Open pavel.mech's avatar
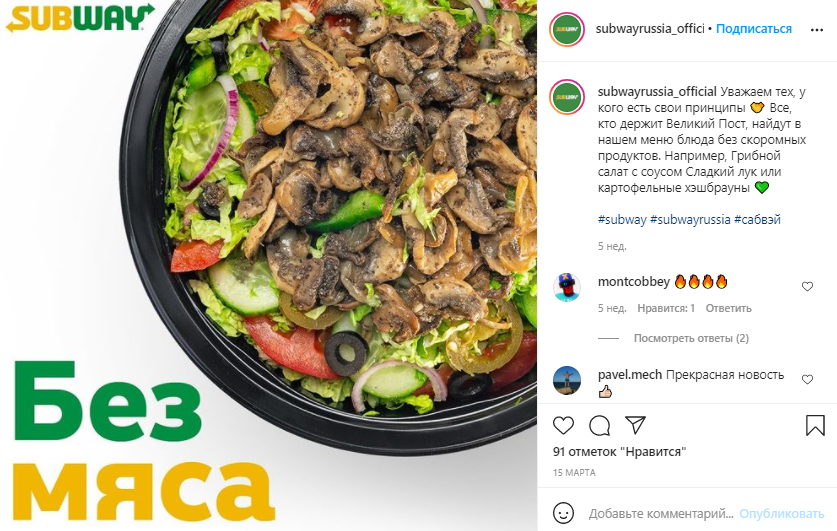The width and height of the screenshot is (837, 531). (x=567, y=380)
